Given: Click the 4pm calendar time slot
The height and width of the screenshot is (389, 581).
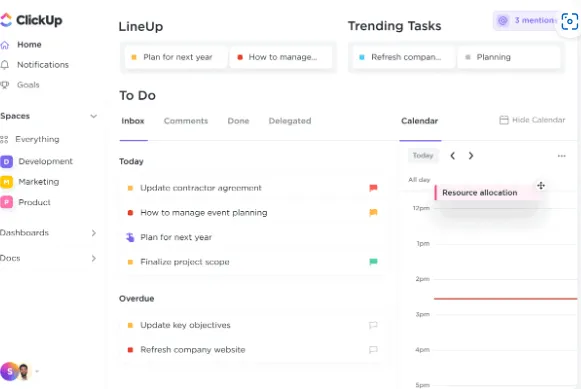Looking at the screenshot, I should pyautogui.click(x=505, y=367).
